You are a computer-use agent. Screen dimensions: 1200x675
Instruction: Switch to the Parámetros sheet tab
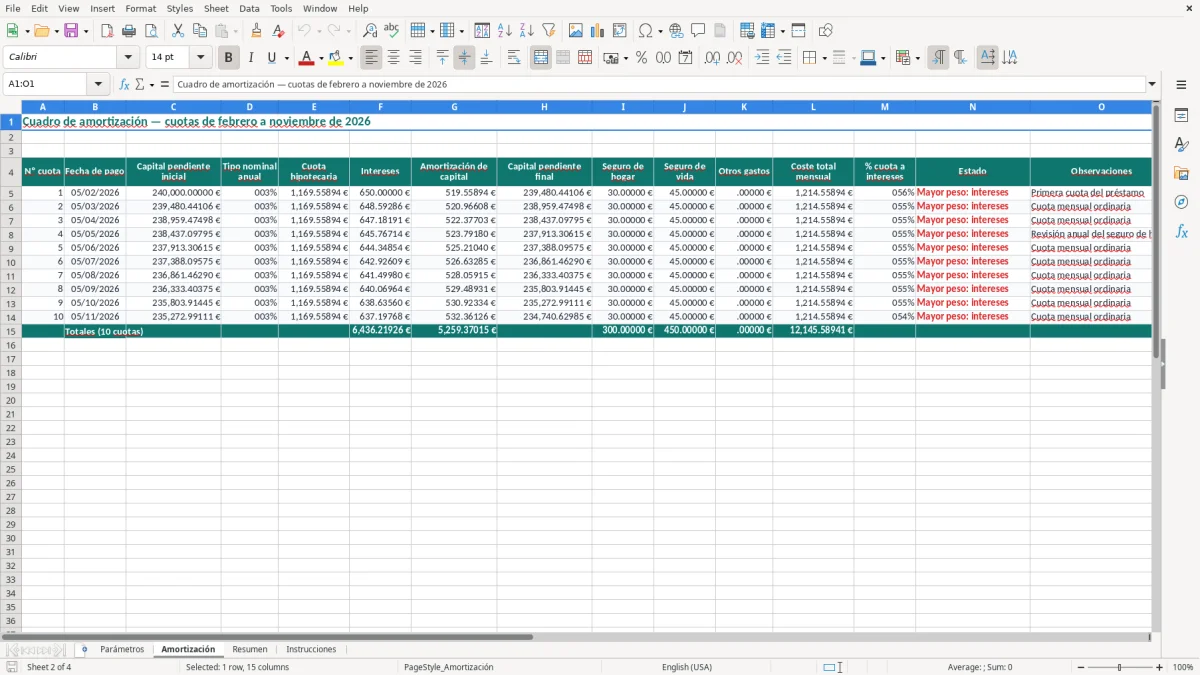[122, 650]
